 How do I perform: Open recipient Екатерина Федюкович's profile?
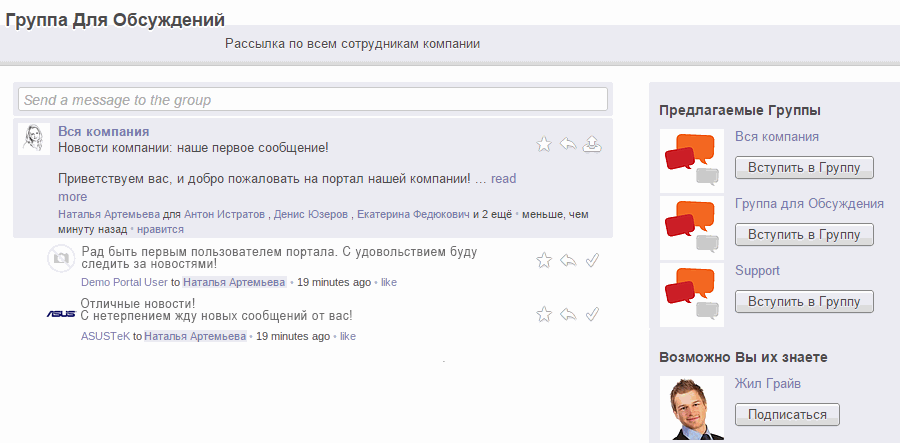coord(413,215)
